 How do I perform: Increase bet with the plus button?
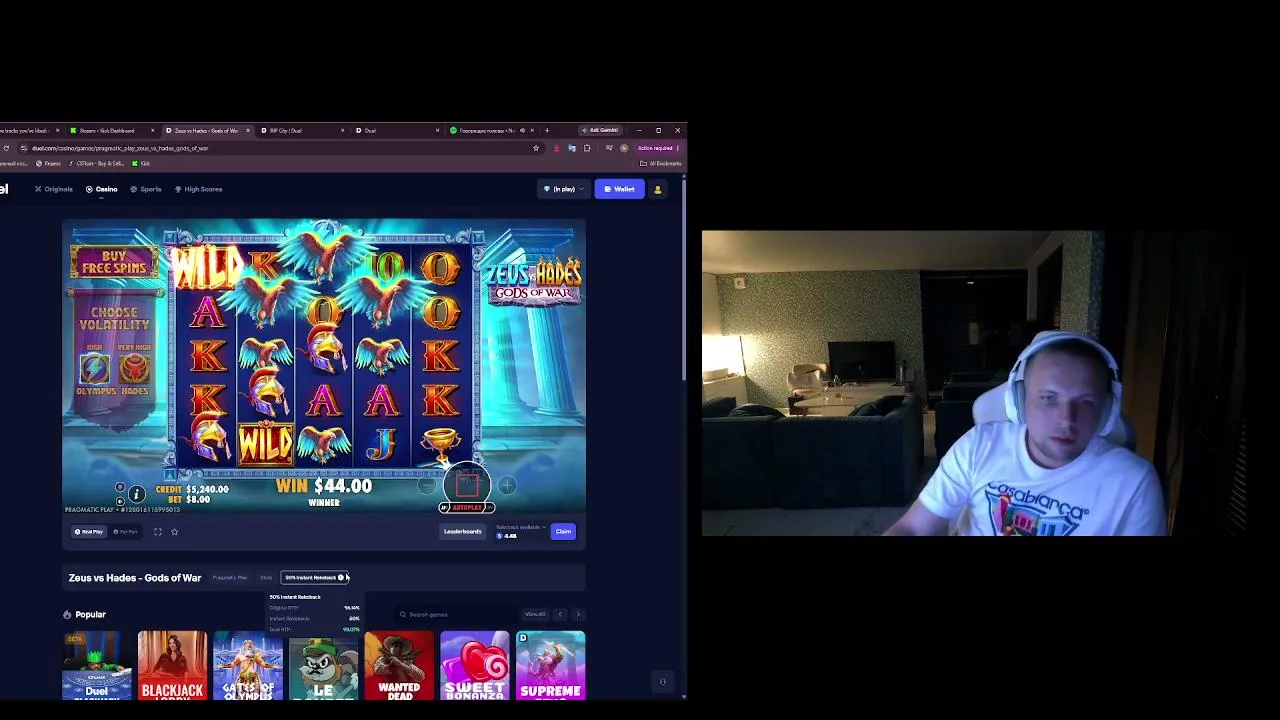[x=507, y=486]
